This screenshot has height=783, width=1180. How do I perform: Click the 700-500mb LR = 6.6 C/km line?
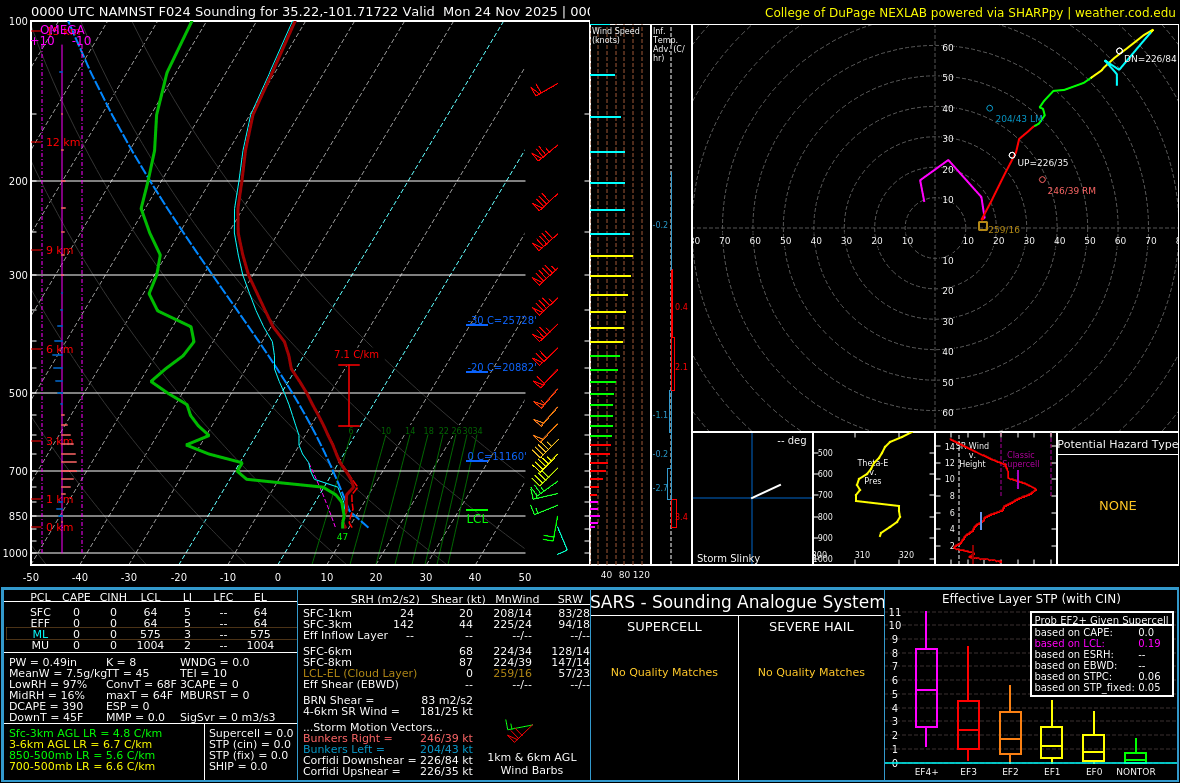coord(82,766)
